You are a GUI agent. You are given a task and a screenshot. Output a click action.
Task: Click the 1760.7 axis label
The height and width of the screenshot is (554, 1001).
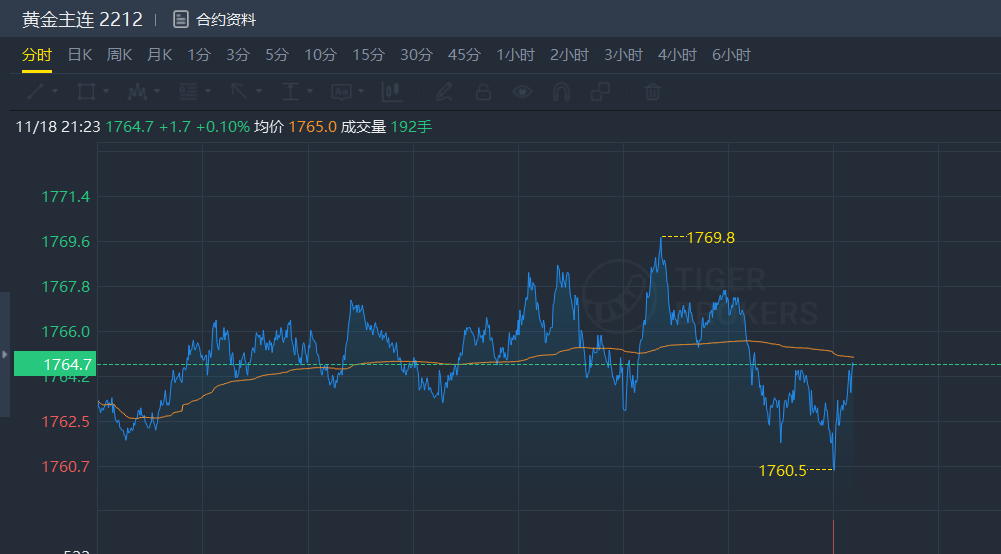tap(66, 467)
